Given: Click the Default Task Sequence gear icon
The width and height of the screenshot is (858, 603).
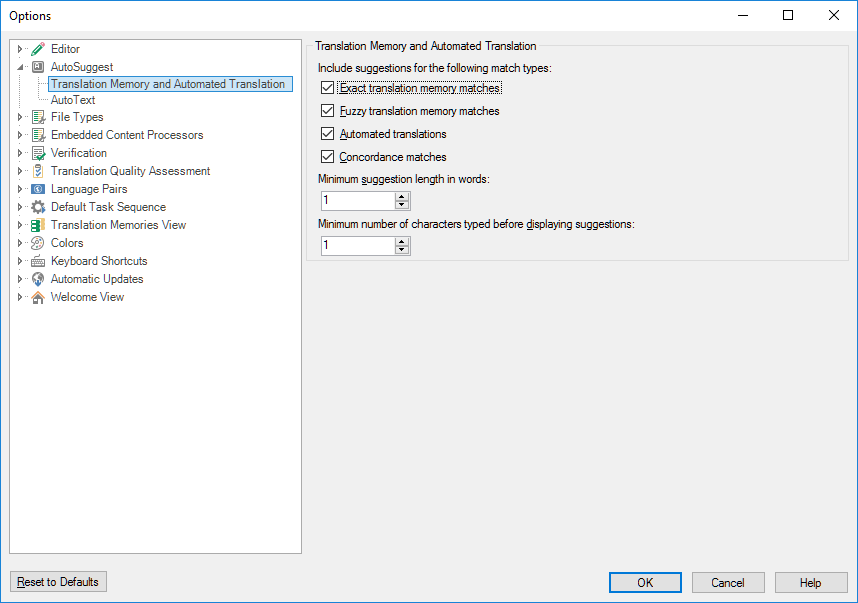Looking at the screenshot, I should (38, 207).
